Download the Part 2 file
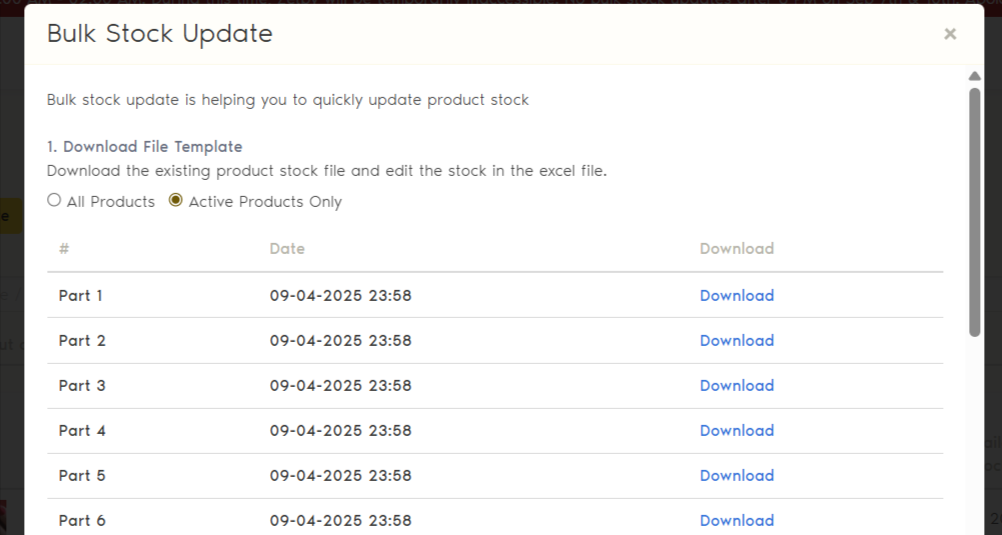The height and width of the screenshot is (535, 1002). [736, 340]
